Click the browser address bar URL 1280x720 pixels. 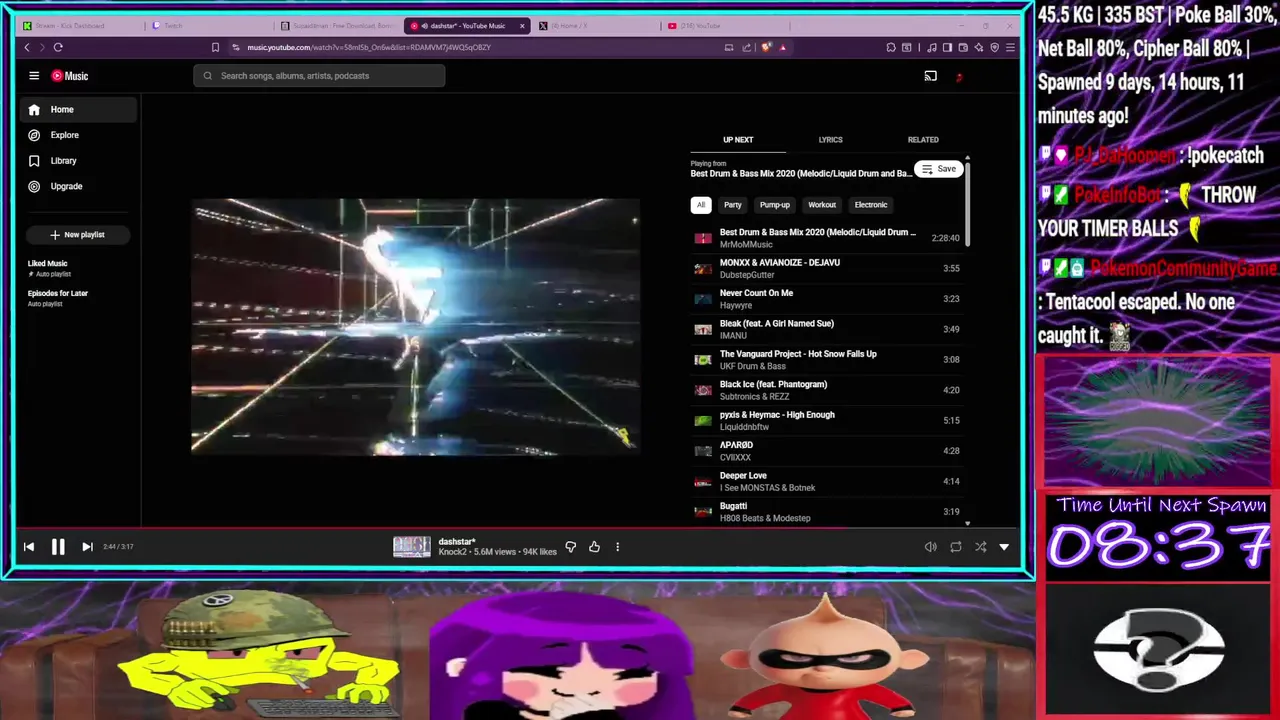369,47
